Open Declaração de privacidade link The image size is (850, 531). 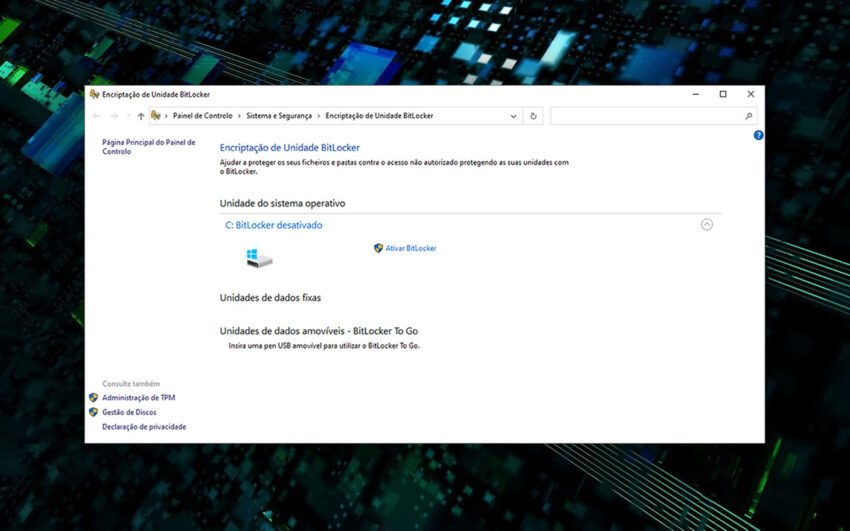144,427
